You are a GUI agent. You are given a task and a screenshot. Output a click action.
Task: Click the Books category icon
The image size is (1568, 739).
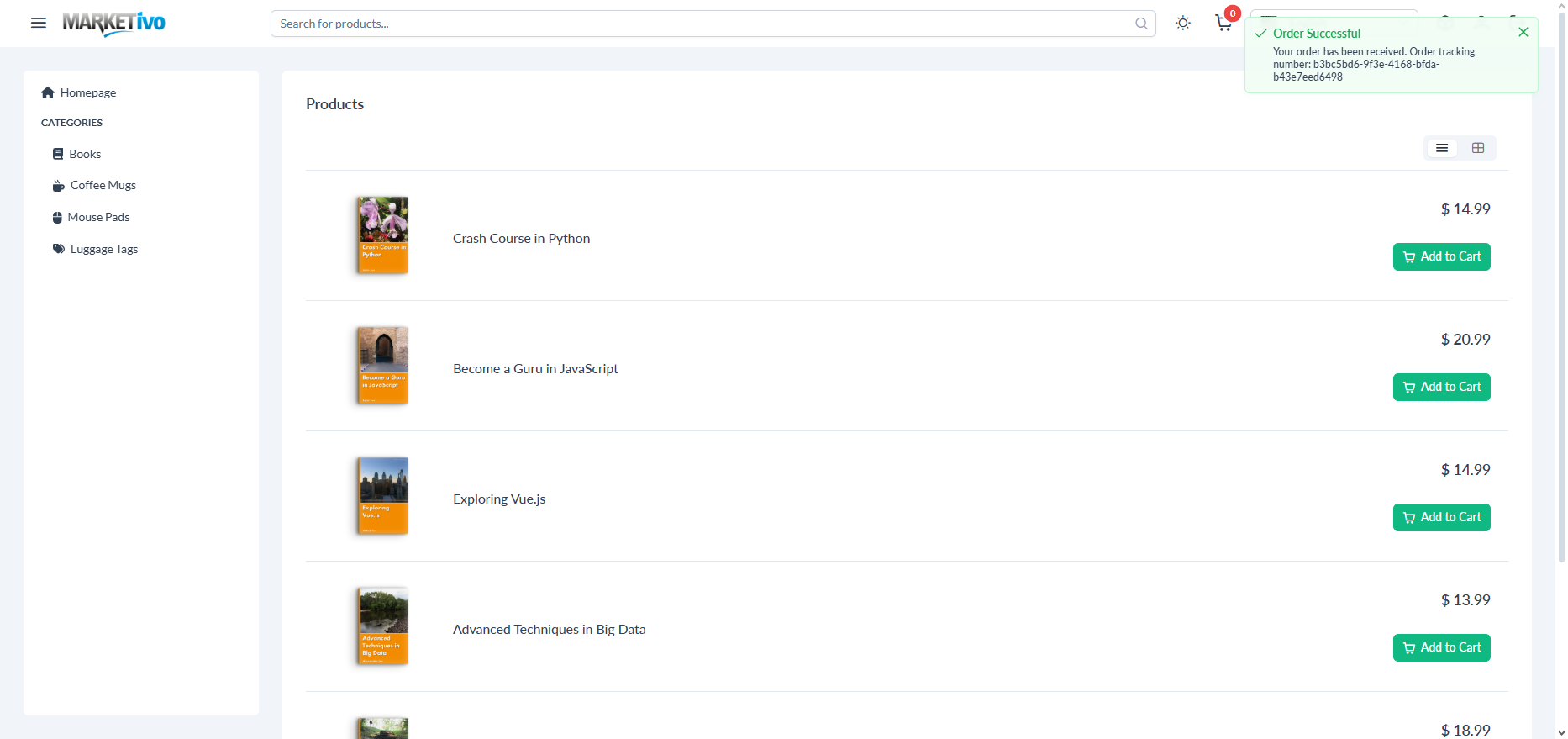(x=58, y=154)
